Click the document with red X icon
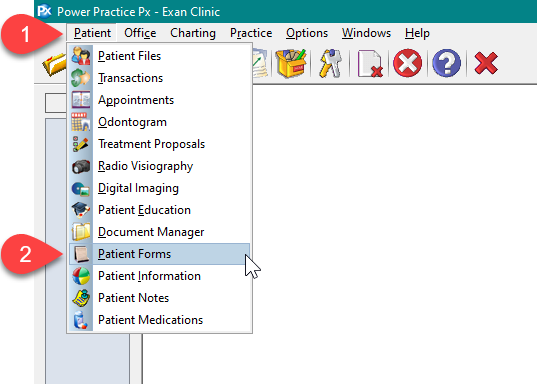This screenshot has height=384, width=537. (x=370, y=63)
